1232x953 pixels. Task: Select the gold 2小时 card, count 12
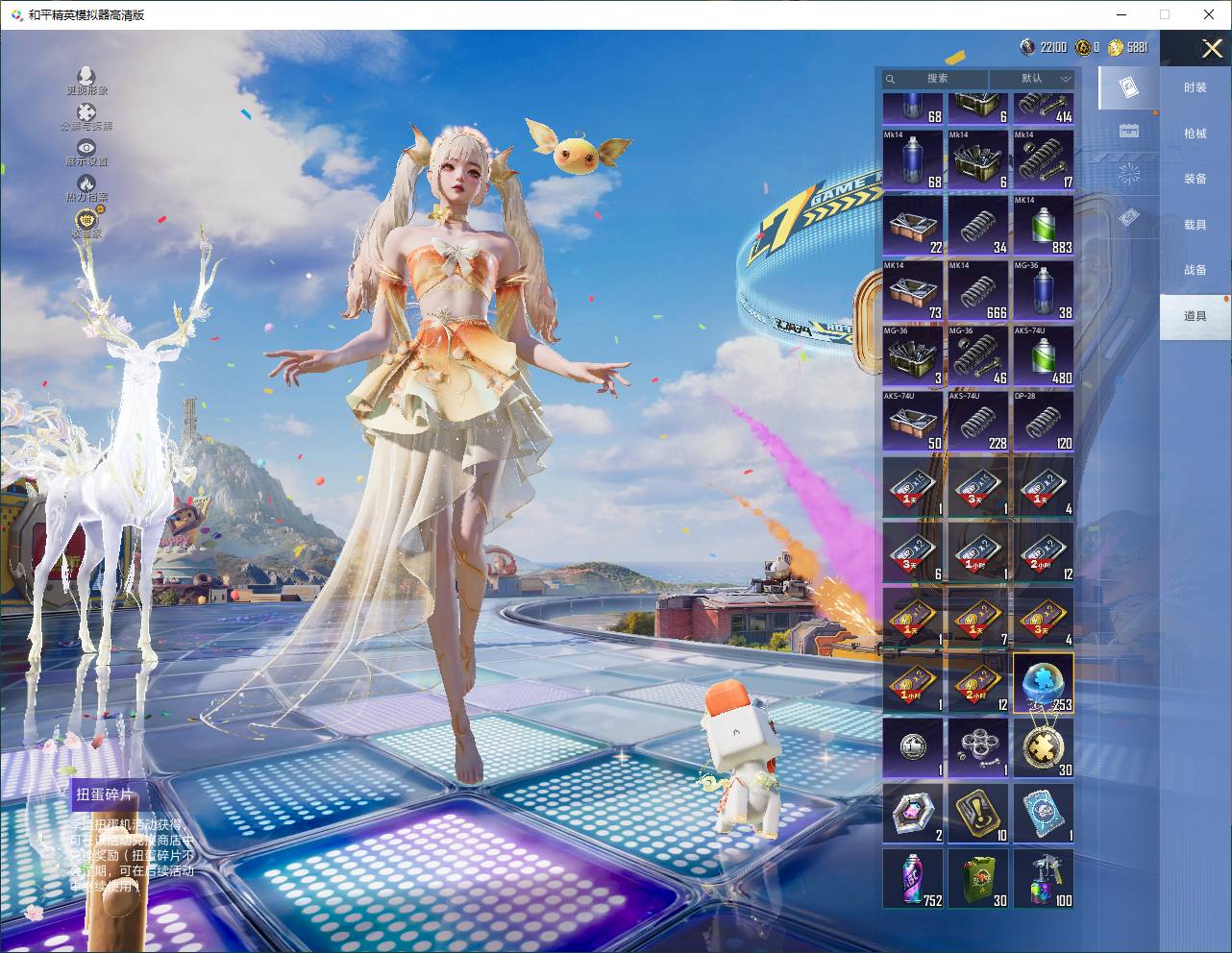(978, 682)
